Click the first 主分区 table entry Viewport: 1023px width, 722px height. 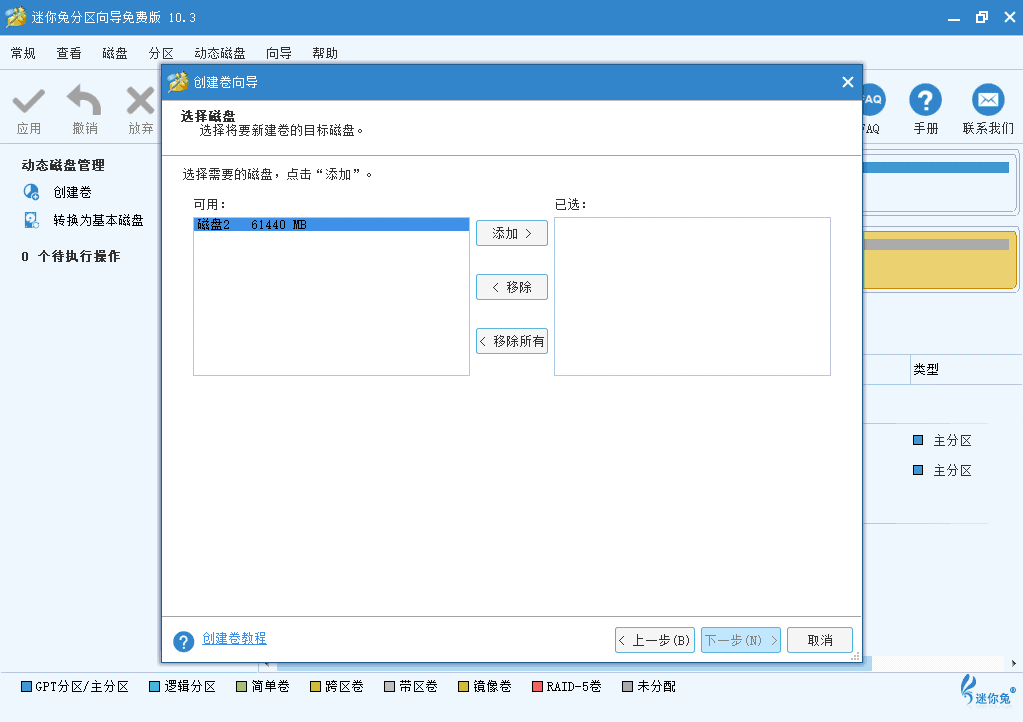(x=952, y=440)
